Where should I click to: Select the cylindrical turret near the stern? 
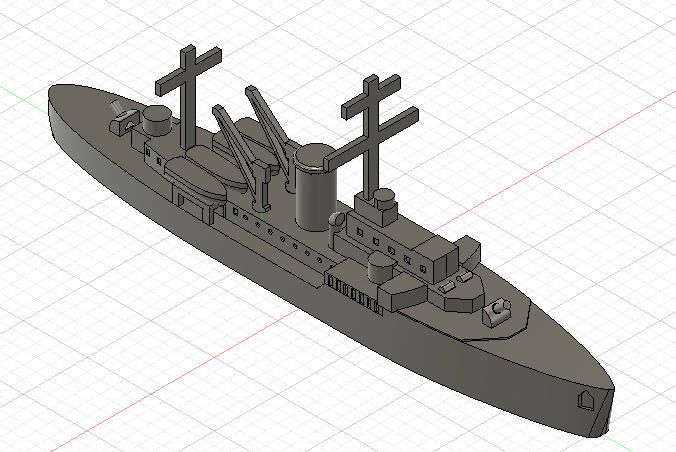[157, 120]
